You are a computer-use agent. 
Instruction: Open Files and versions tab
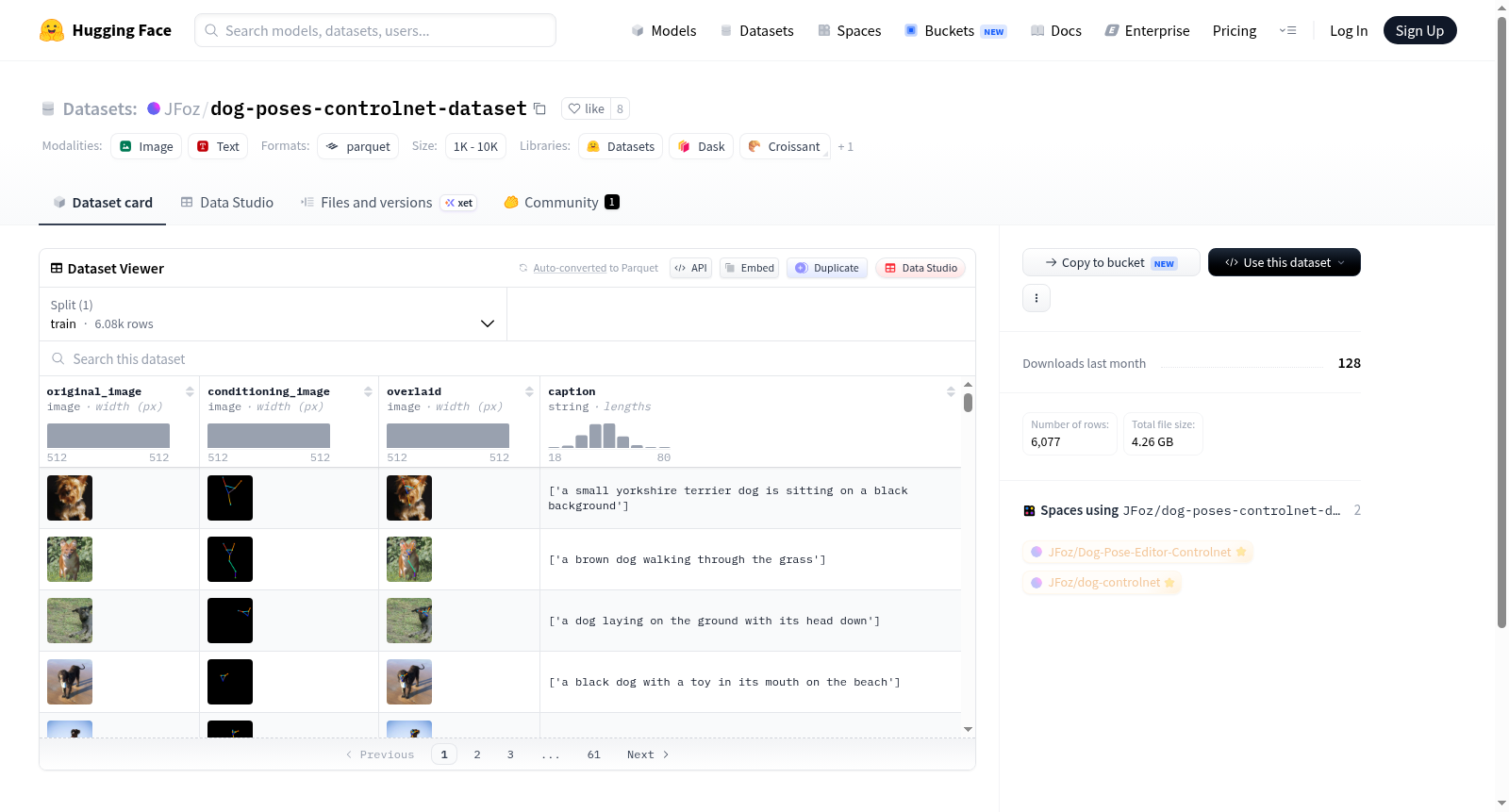point(389,202)
